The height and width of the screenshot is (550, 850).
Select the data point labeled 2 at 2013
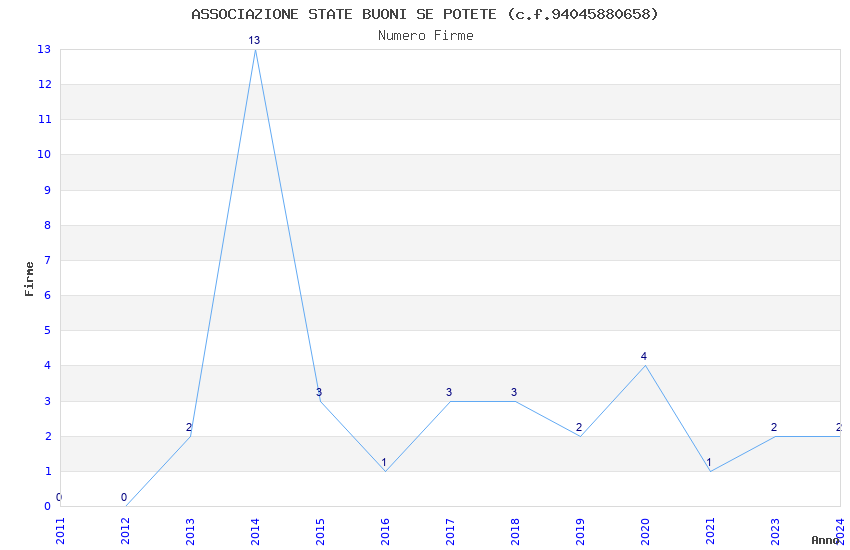(190, 436)
